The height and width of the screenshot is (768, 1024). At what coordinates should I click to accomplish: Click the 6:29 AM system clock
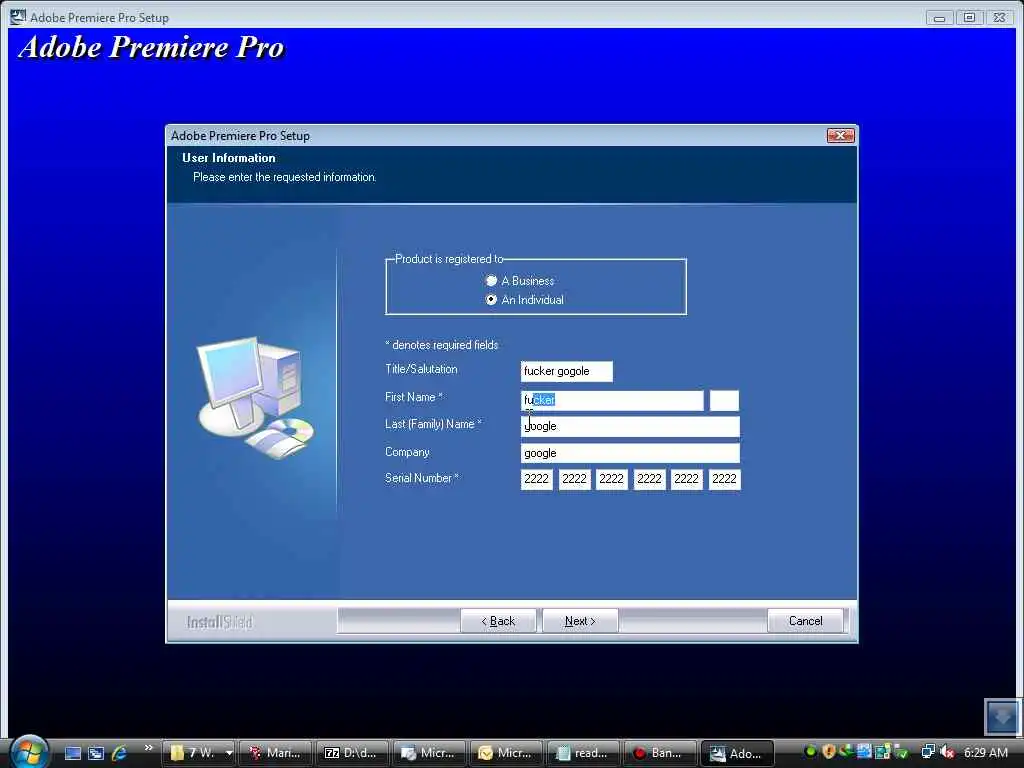click(985, 752)
